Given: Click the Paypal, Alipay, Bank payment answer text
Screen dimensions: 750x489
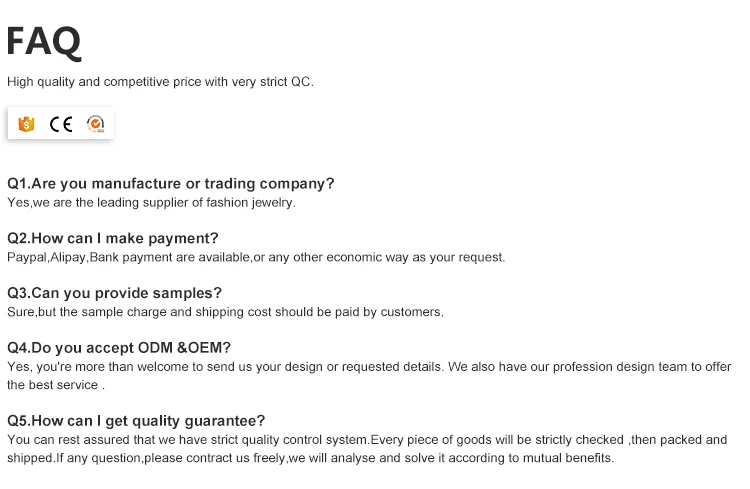Looking at the screenshot, I should coord(256,257).
